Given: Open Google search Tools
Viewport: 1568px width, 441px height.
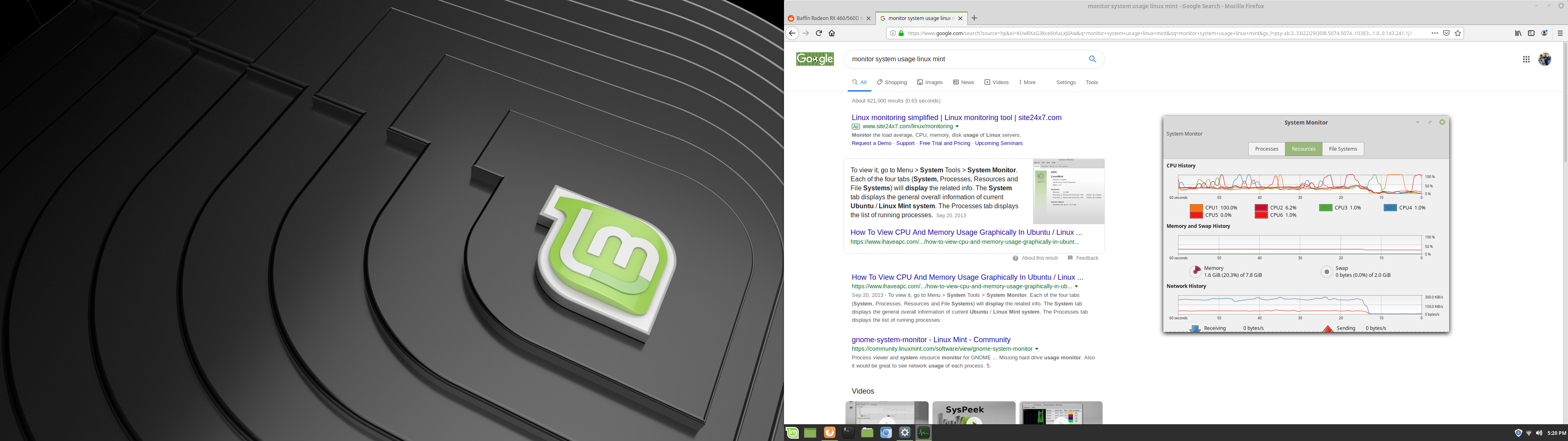Looking at the screenshot, I should [1092, 82].
